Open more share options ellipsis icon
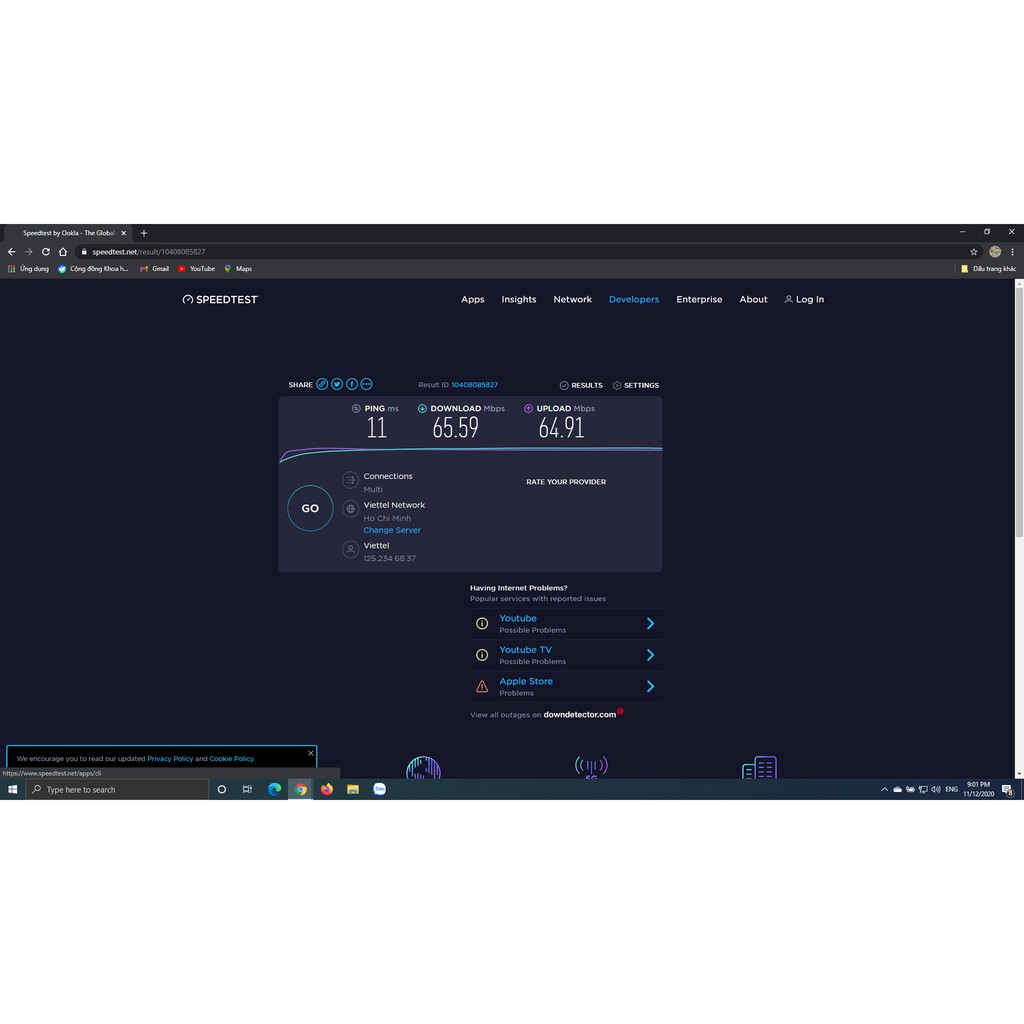Screen dimensions: 1024x1024 (x=366, y=384)
